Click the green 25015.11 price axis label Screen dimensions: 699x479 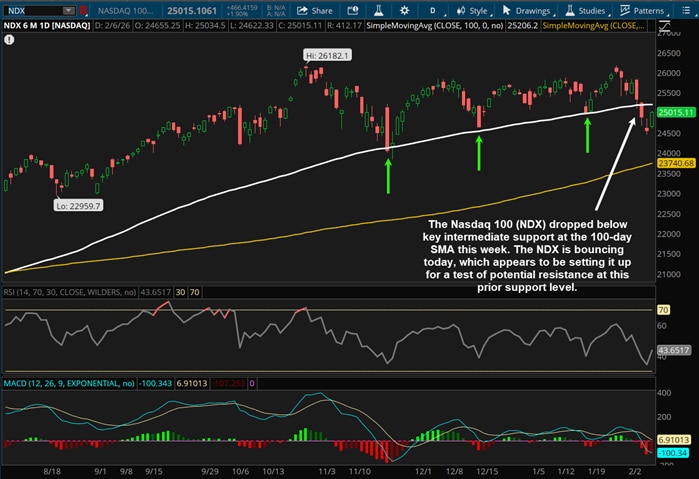[676, 112]
